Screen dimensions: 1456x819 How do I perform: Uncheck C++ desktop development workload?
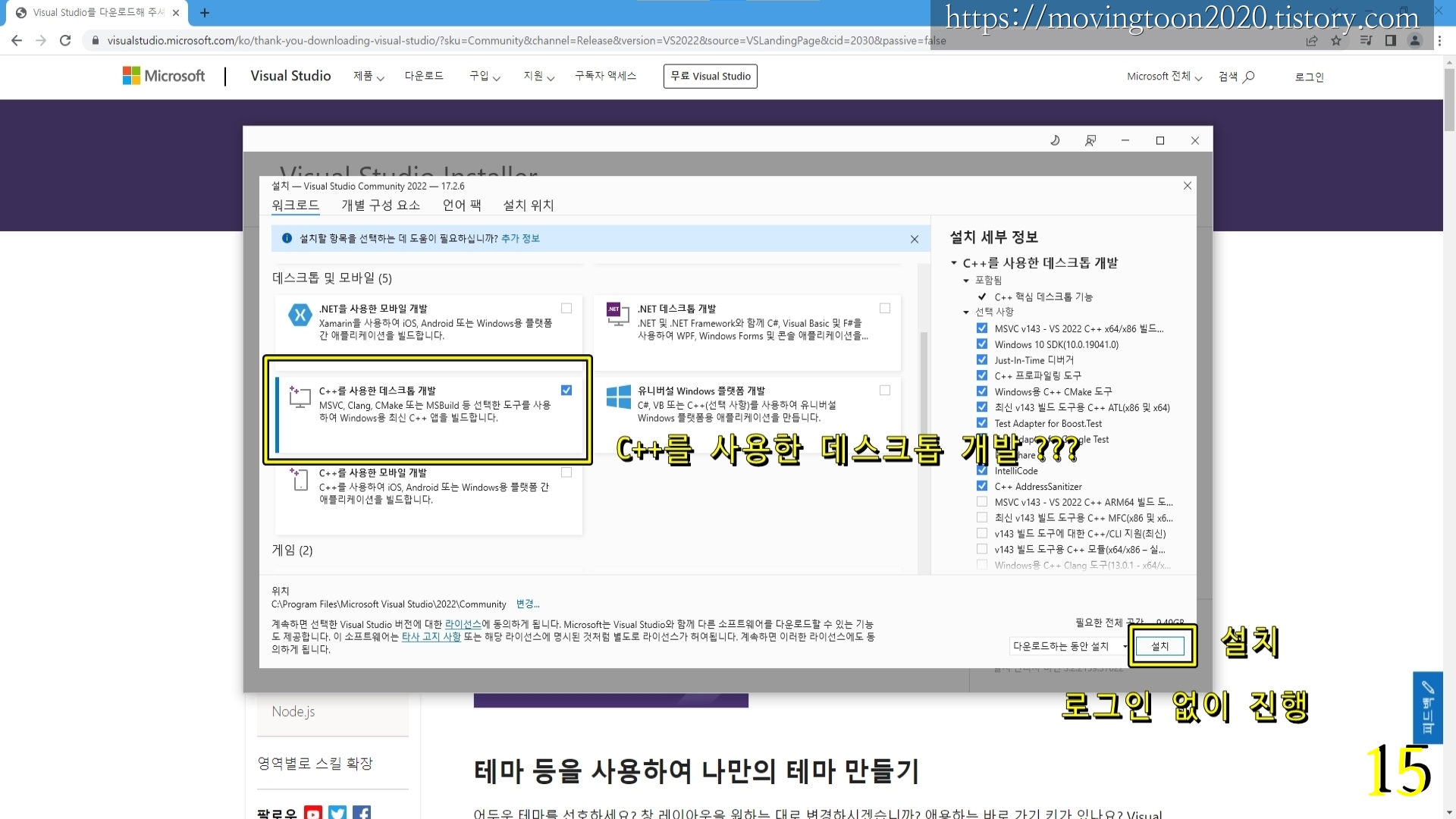[x=566, y=390]
